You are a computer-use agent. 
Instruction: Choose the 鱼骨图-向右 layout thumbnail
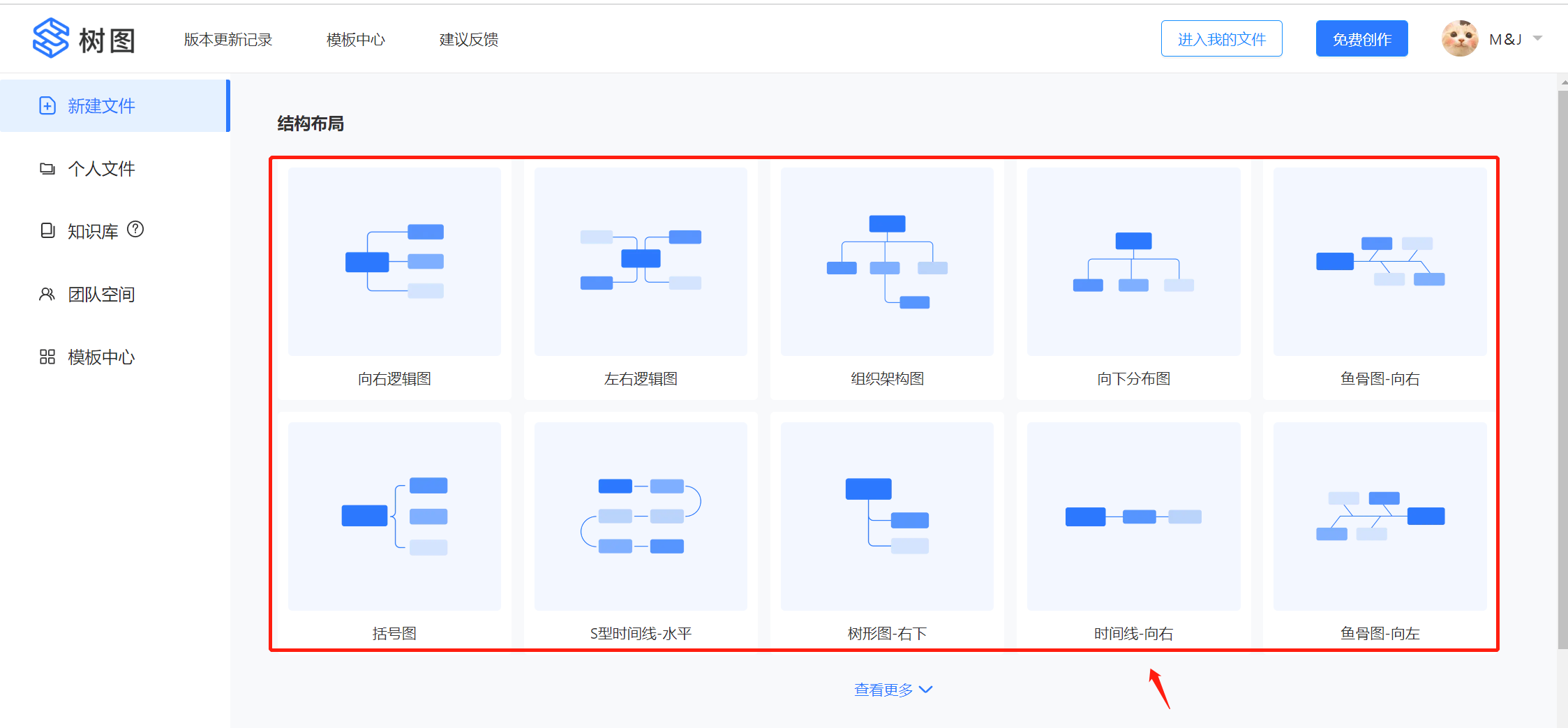pyautogui.click(x=1380, y=262)
